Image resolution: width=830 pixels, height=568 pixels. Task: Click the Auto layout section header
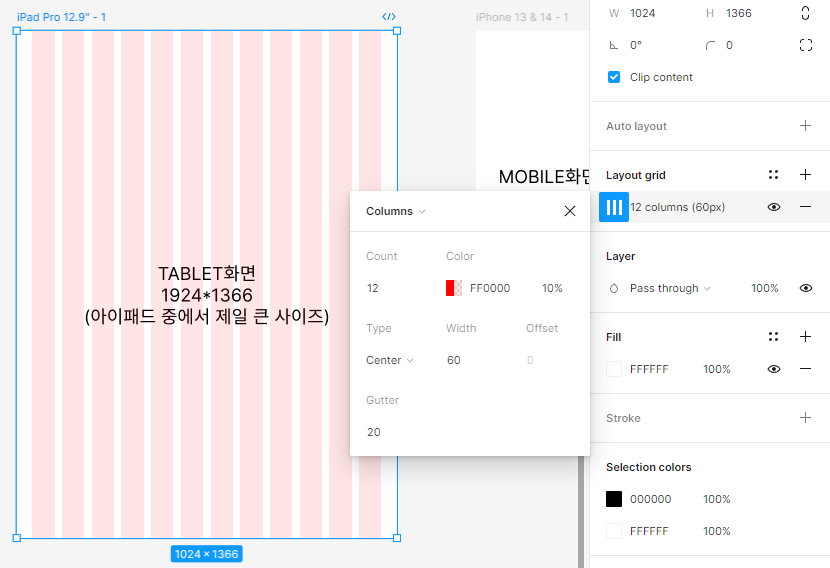(x=636, y=127)
